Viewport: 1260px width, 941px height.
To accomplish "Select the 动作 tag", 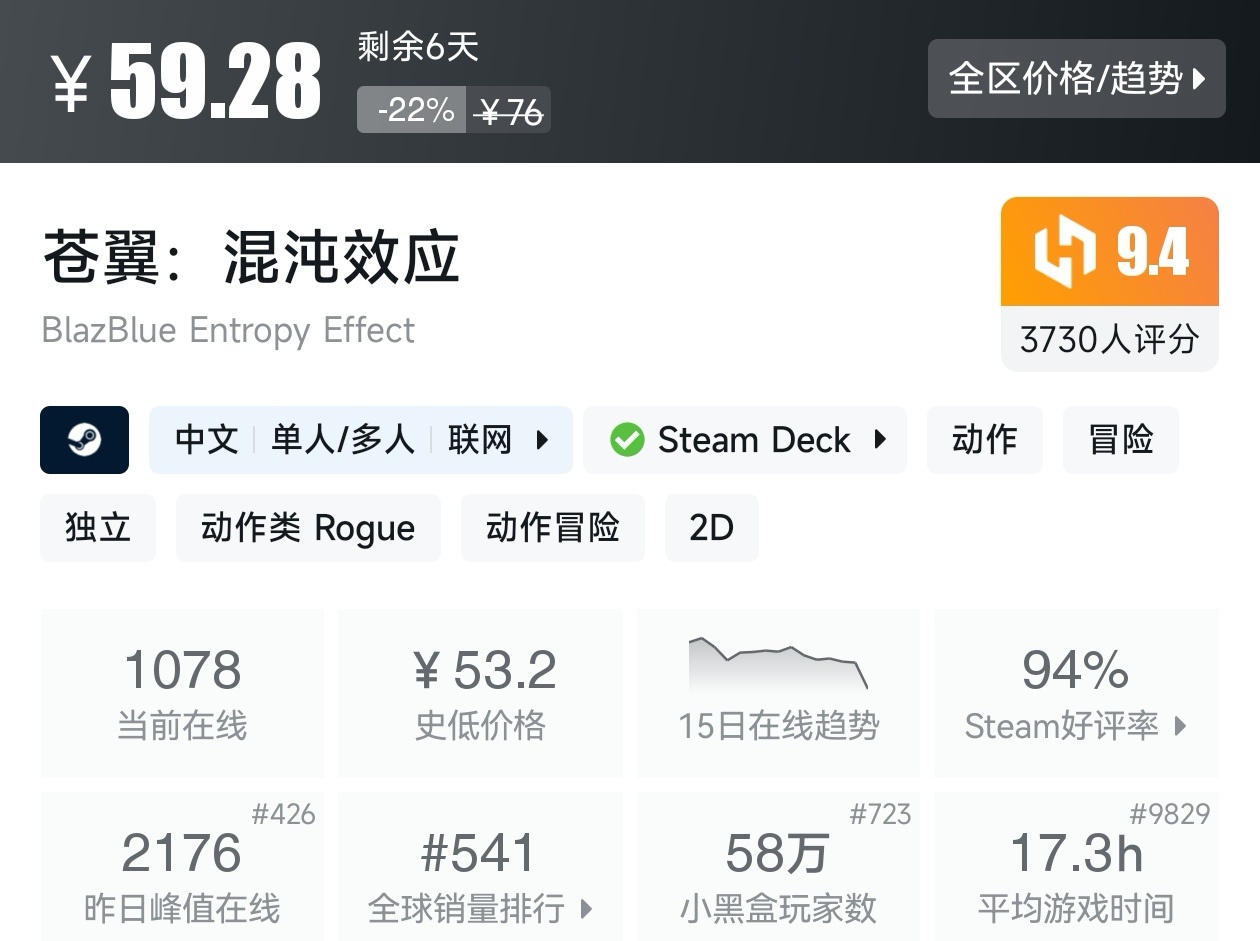I will pyautogui.click(x=984, y=439).
